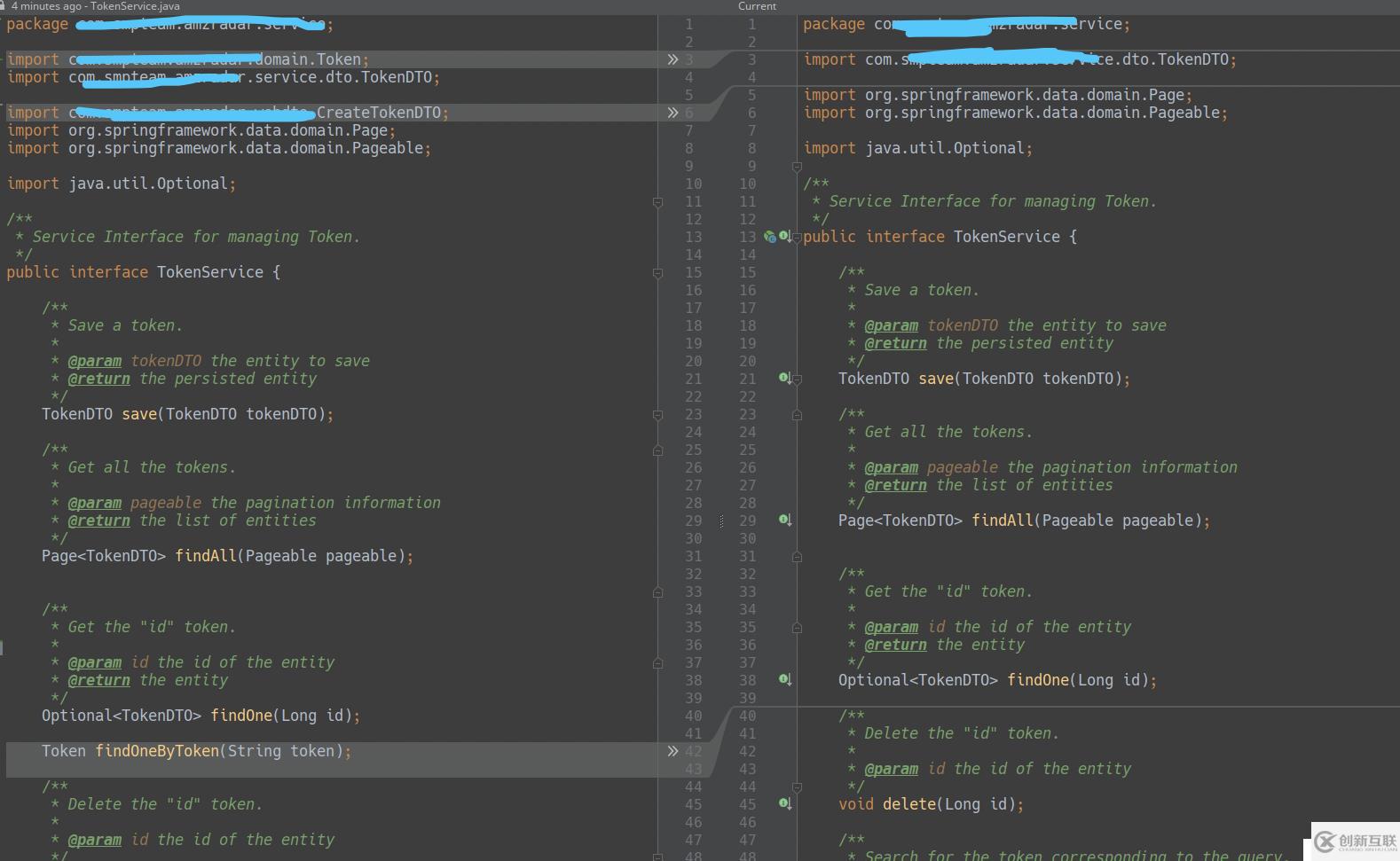Select the Current revision header label
The image size is (1400, 861).
click(757, 6)
